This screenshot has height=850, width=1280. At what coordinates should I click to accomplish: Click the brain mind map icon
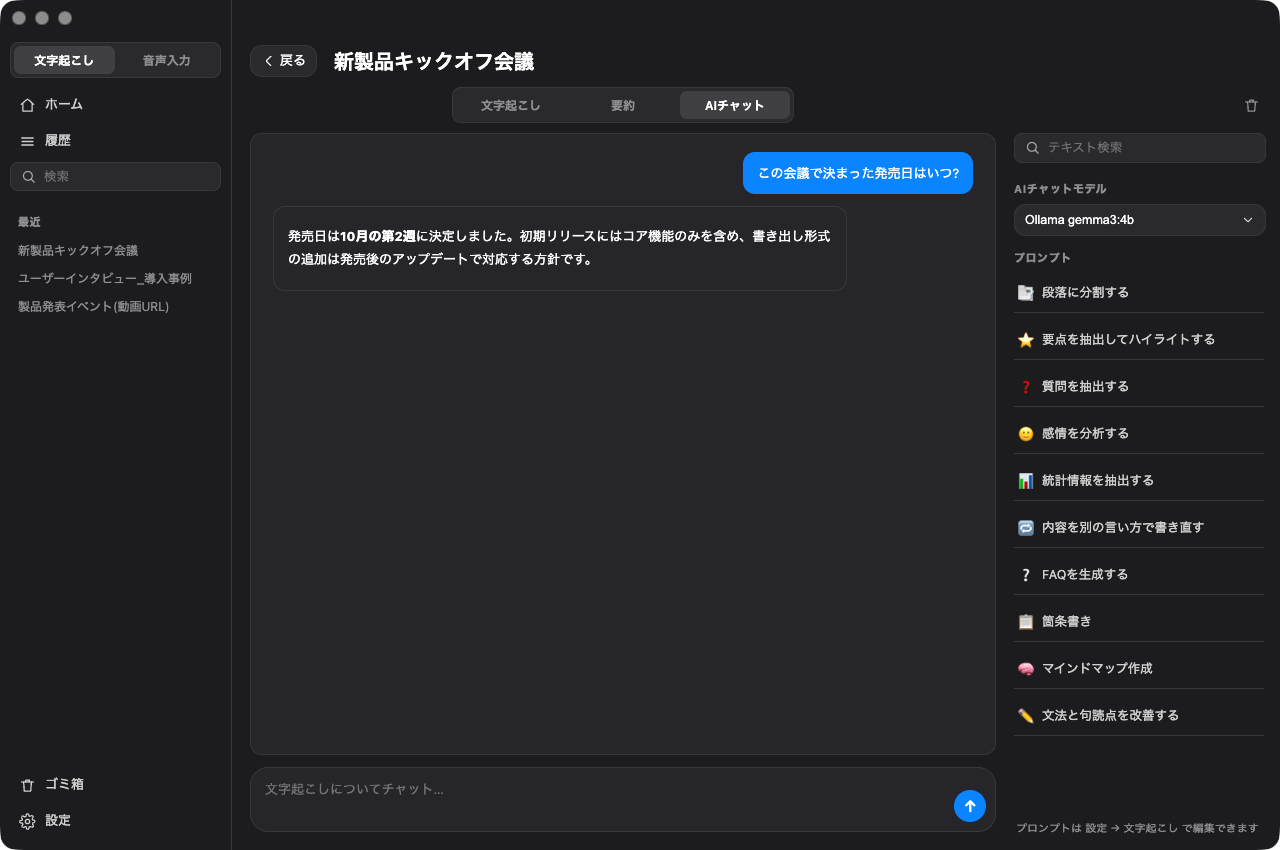click(x=1025, y=669)
